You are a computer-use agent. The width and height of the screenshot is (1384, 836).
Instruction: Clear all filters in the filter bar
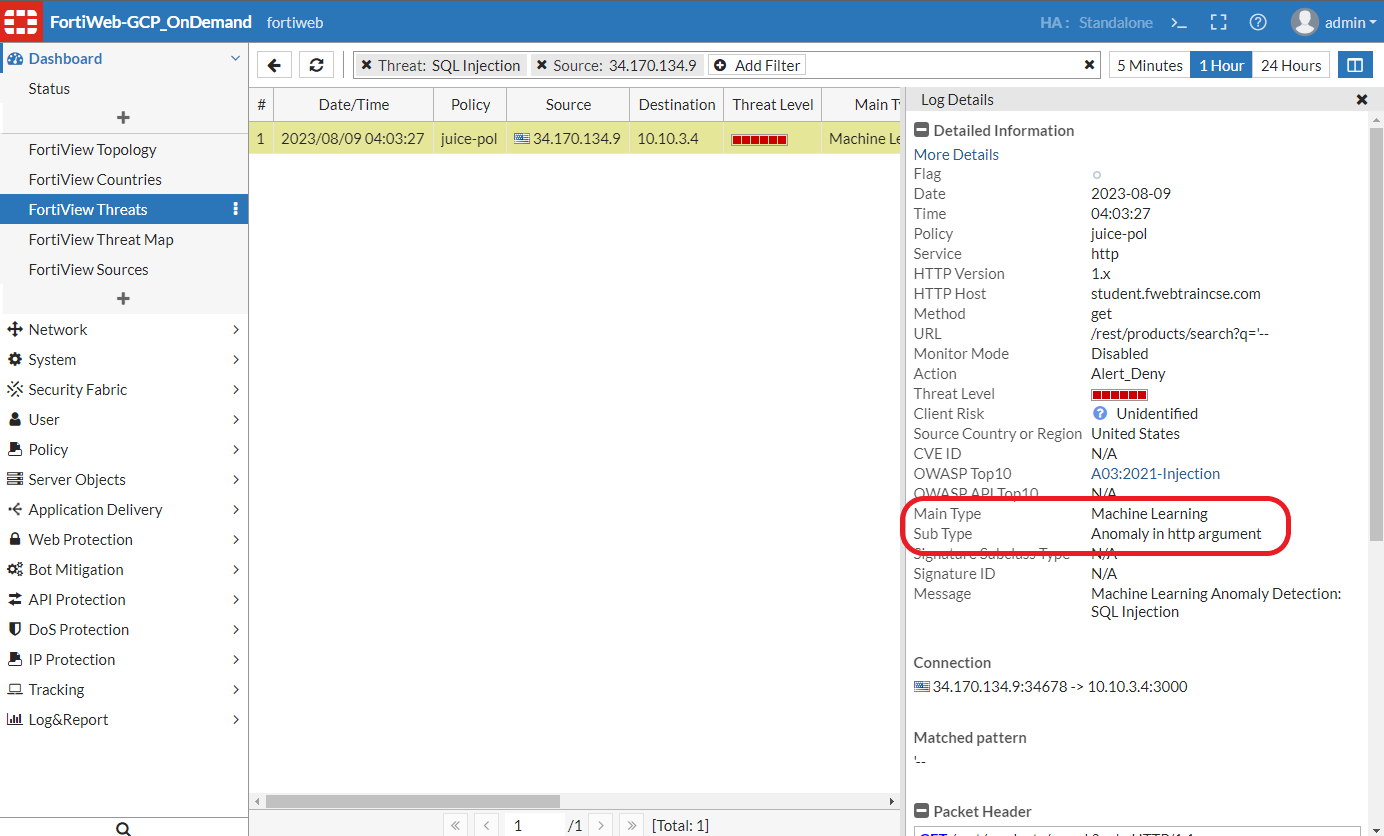pyautogui.click(x=1089, y=65)
